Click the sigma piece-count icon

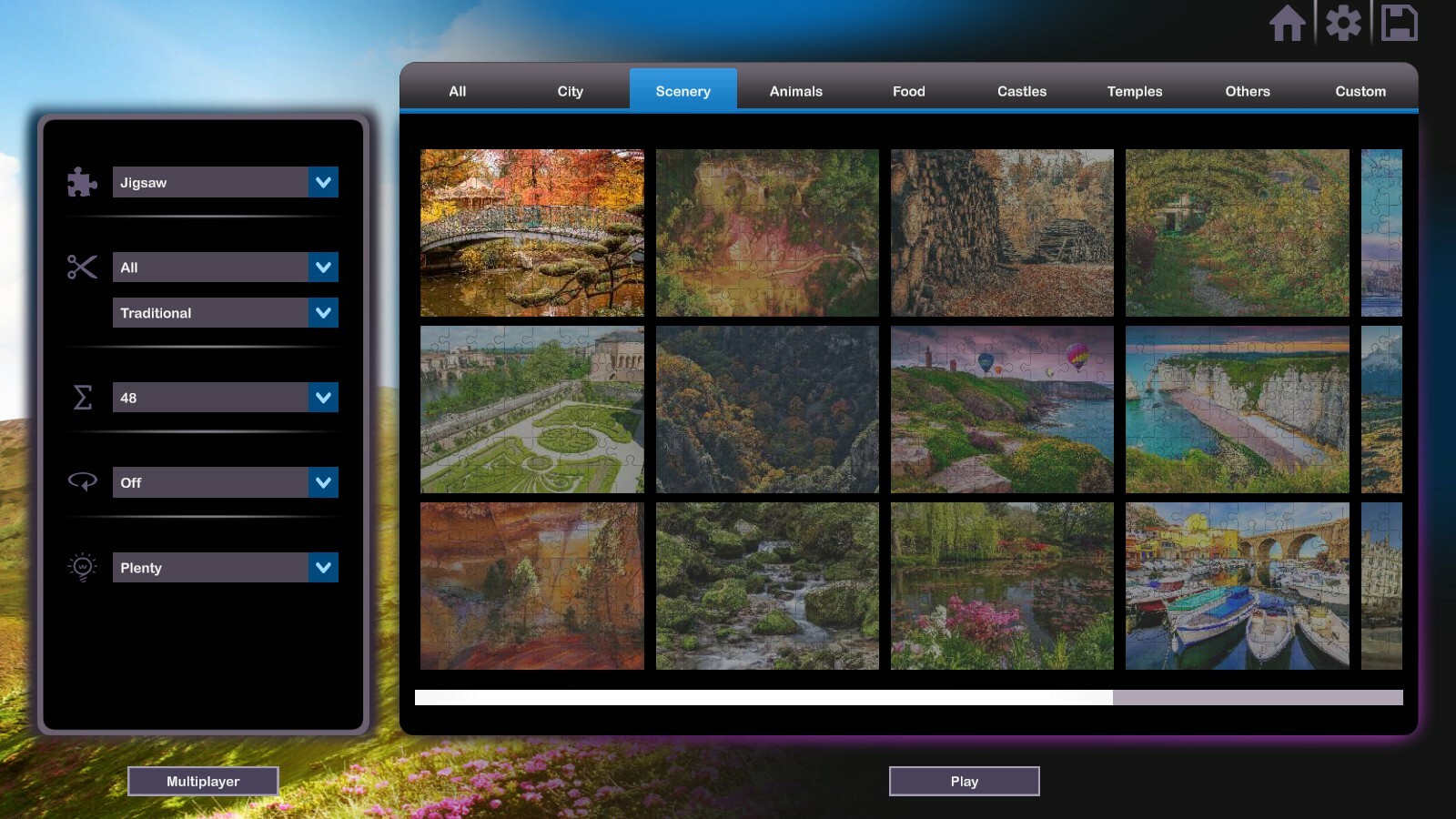tap(83, 398)
